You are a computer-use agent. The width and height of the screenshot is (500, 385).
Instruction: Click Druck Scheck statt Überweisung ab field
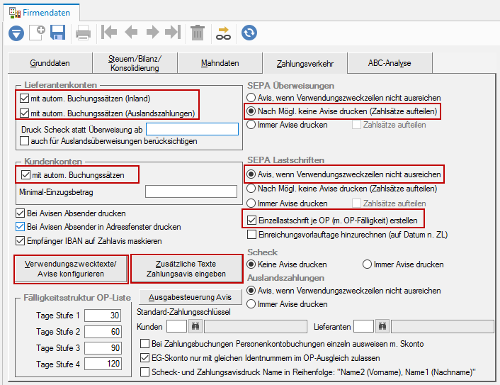(x=193, y=129)
